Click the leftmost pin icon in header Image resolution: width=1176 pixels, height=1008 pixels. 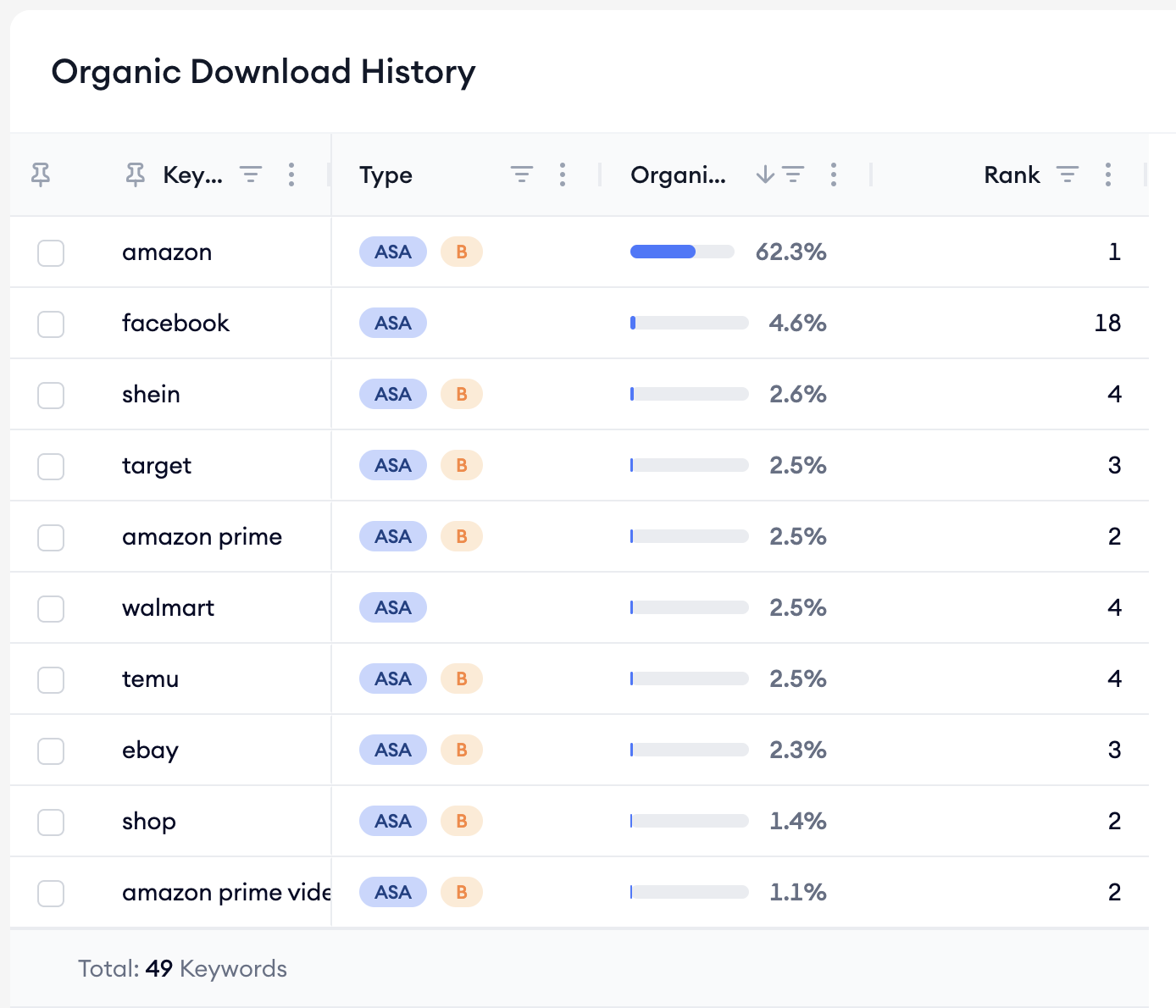pos(41,174)
